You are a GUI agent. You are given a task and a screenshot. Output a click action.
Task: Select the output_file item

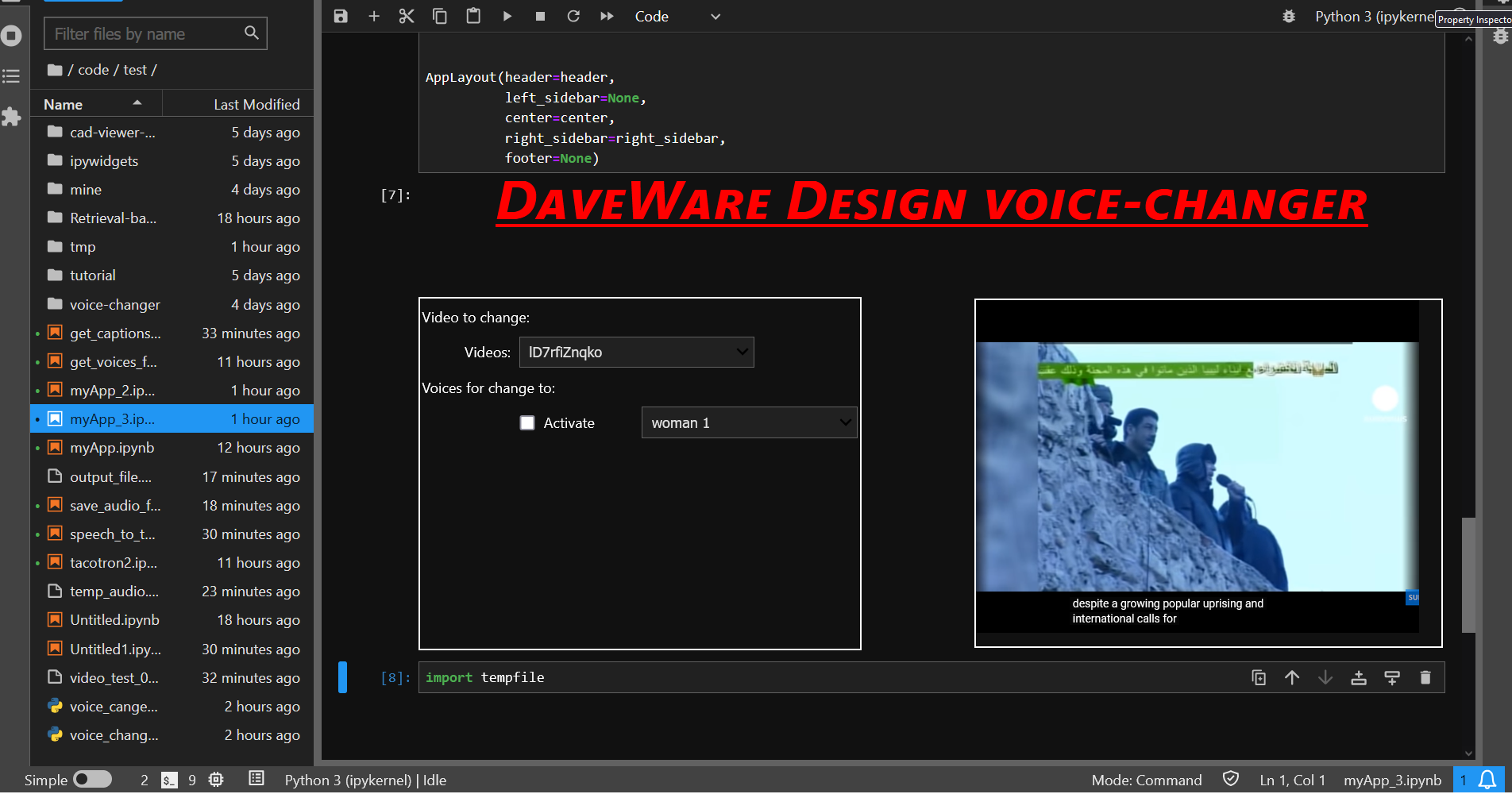172,477
